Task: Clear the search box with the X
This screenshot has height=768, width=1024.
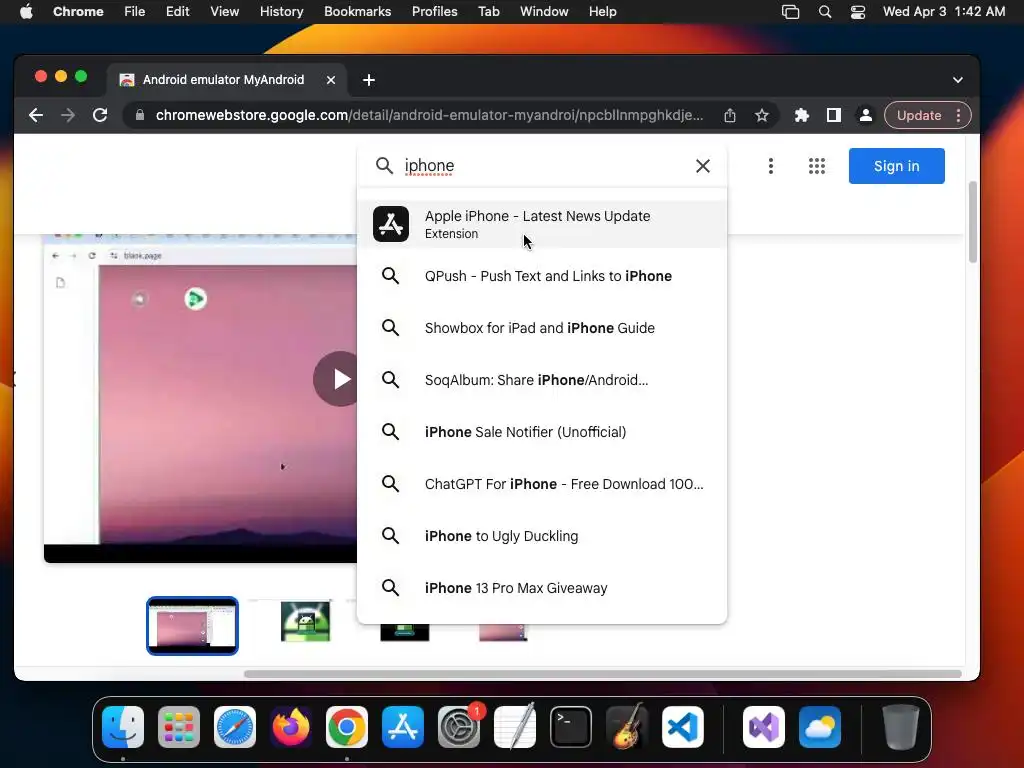Action: (703, 166)
